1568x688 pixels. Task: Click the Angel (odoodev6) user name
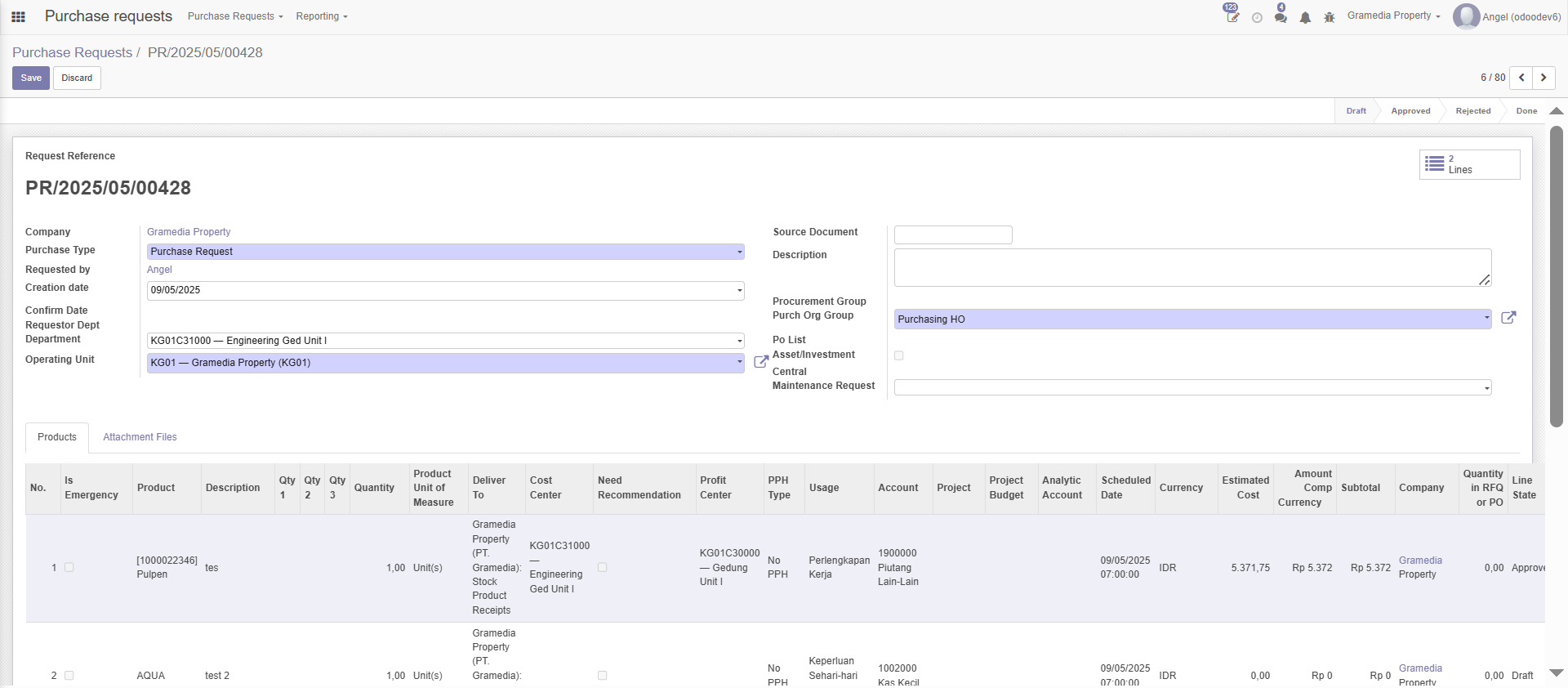pyautogui.click(x=1521, y=17)
